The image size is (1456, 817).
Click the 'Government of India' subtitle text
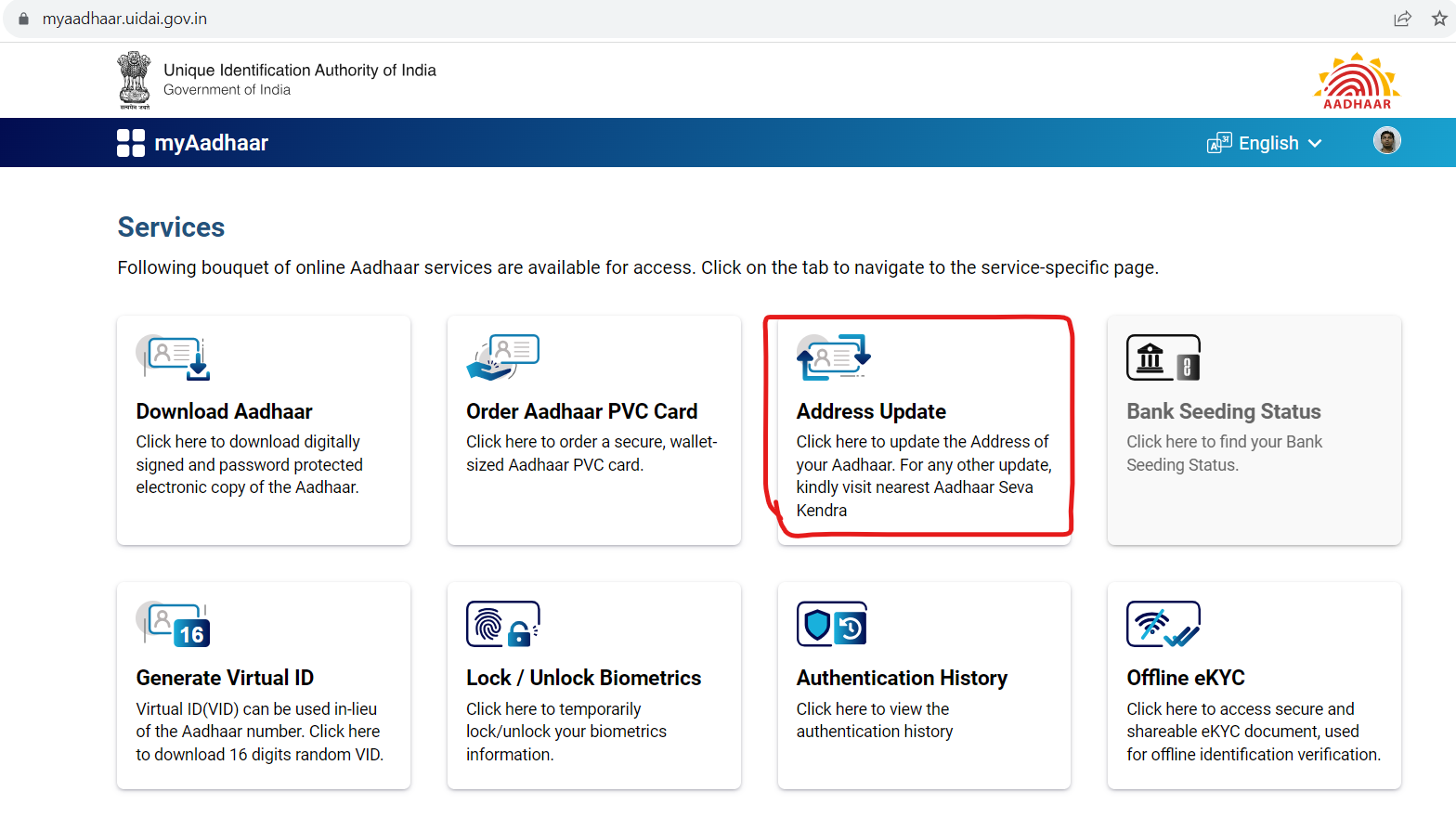pyautogui.click(x=227, y=90)
